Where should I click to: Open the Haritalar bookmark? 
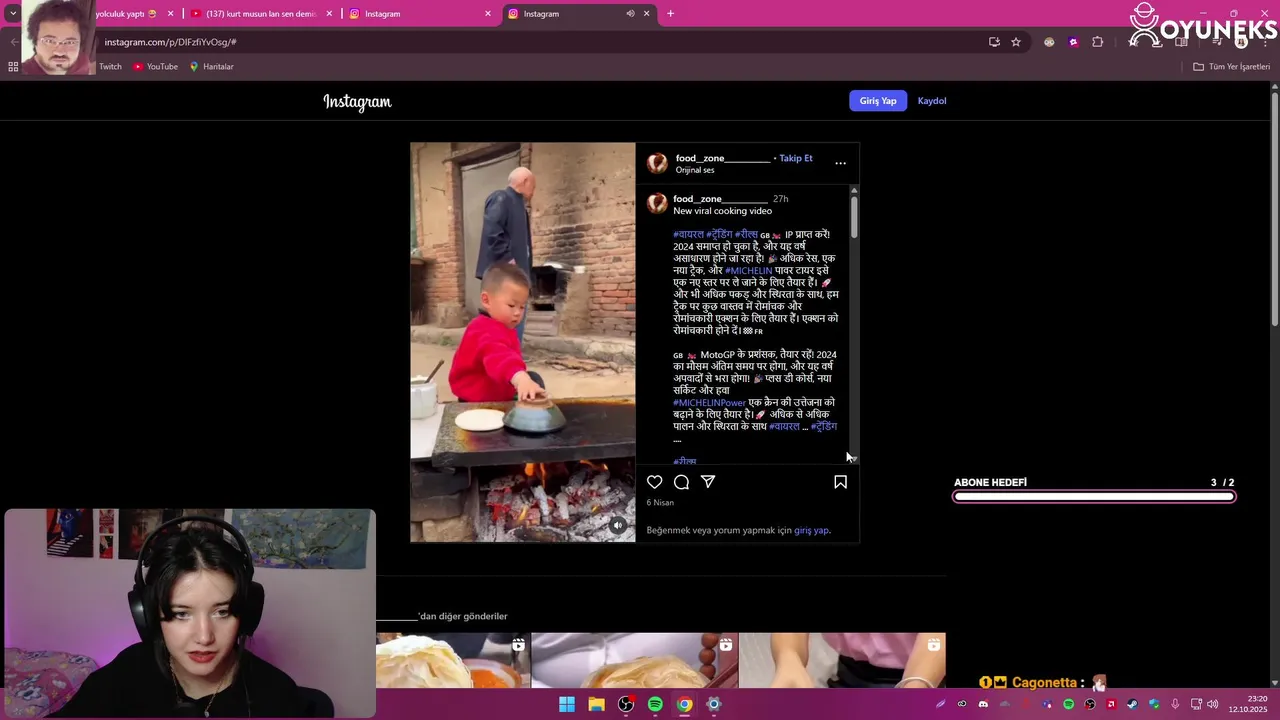[211, 67]
